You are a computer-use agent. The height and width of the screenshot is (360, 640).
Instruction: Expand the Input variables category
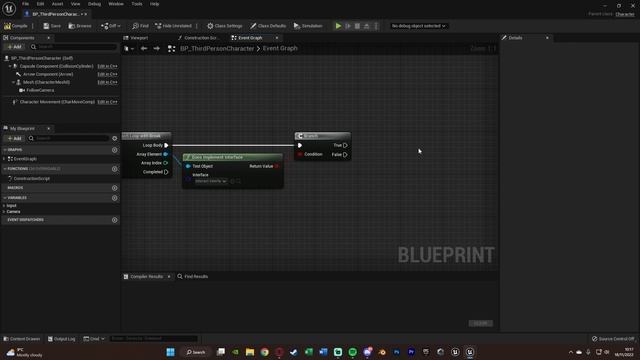[x=4, y=206]
